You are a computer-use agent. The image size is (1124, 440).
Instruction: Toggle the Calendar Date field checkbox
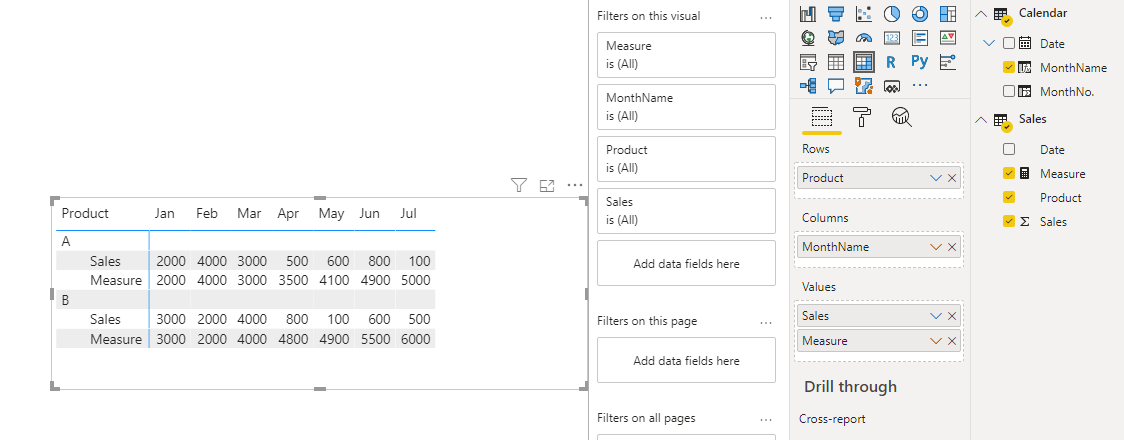1009,43
